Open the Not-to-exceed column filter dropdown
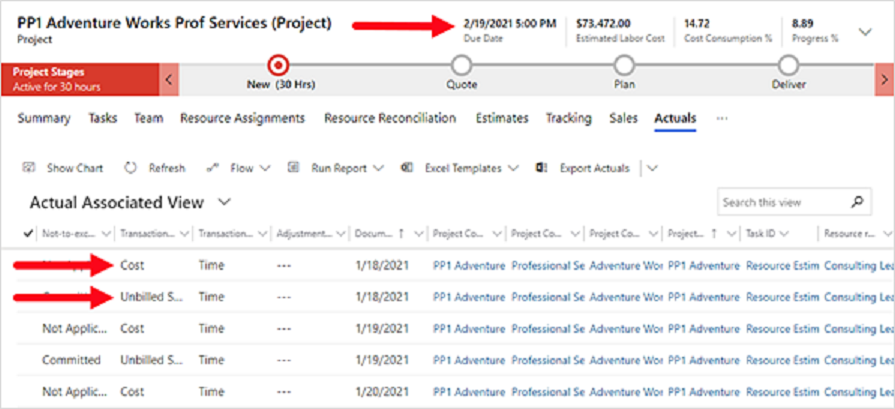Image resolution: width=895 pixels, height=409 pixels. tap(106, 233)
